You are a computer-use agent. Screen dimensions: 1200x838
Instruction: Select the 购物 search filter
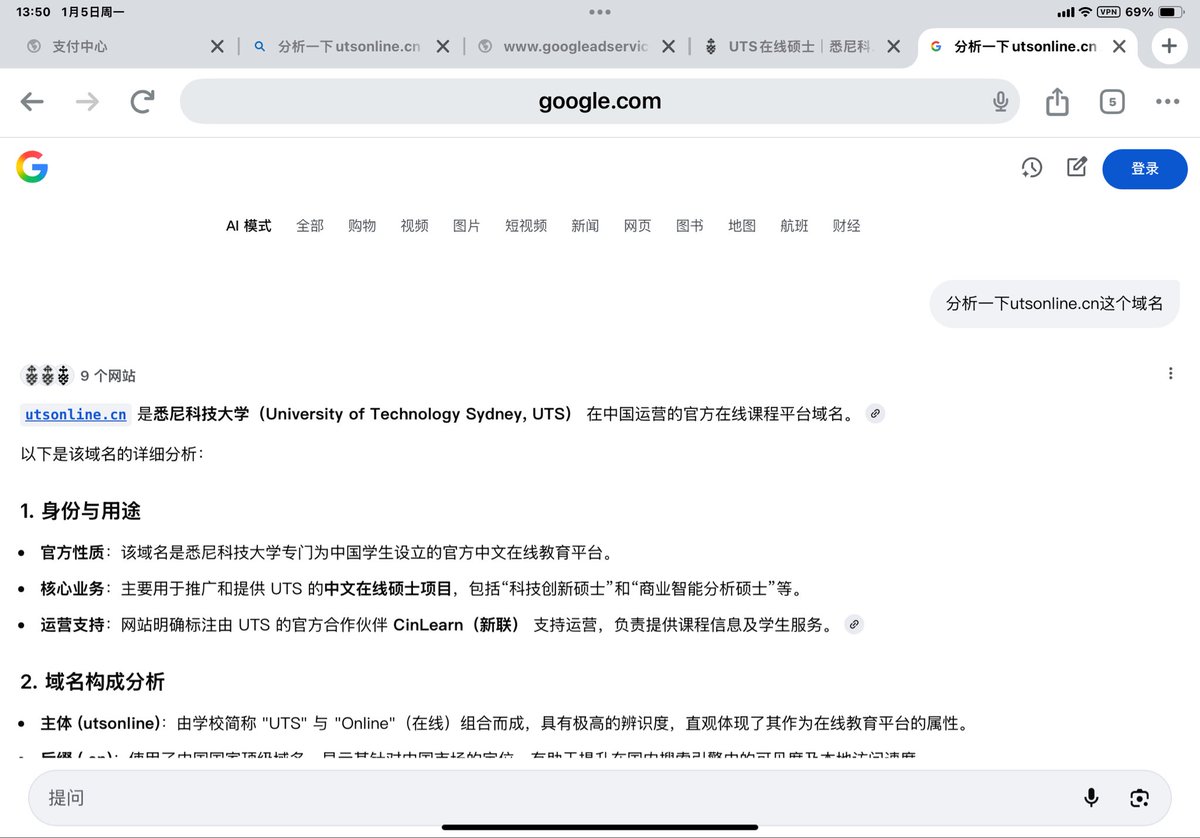[x=362, y=226]
